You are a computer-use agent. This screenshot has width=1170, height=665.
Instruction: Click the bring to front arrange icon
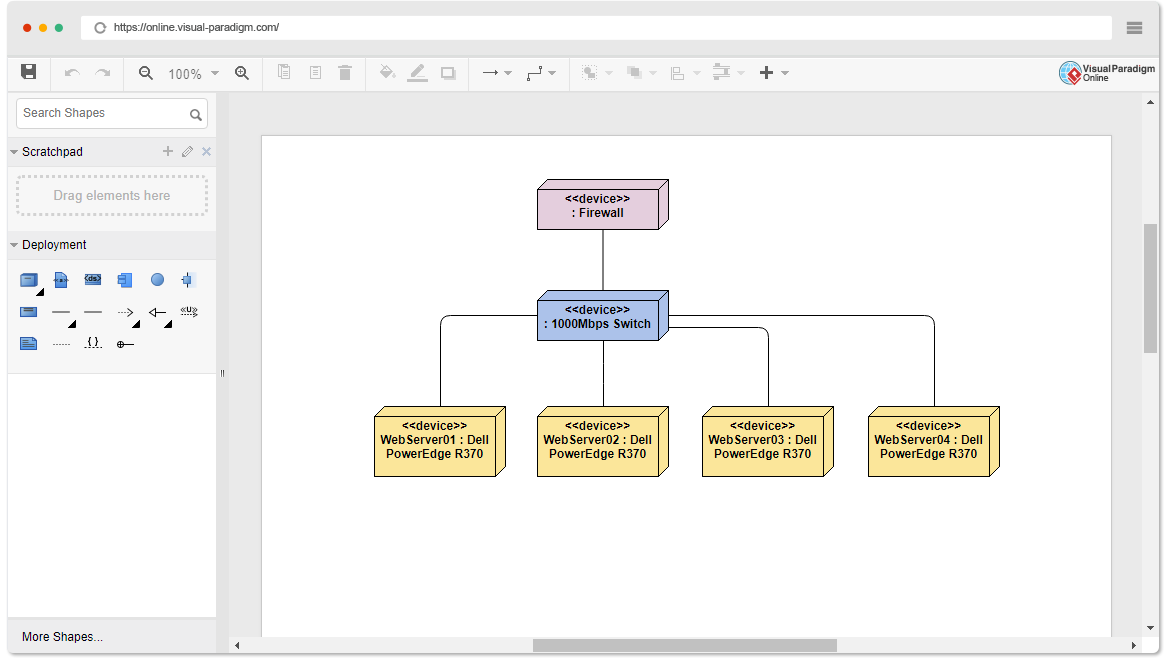tap(634, 73)
